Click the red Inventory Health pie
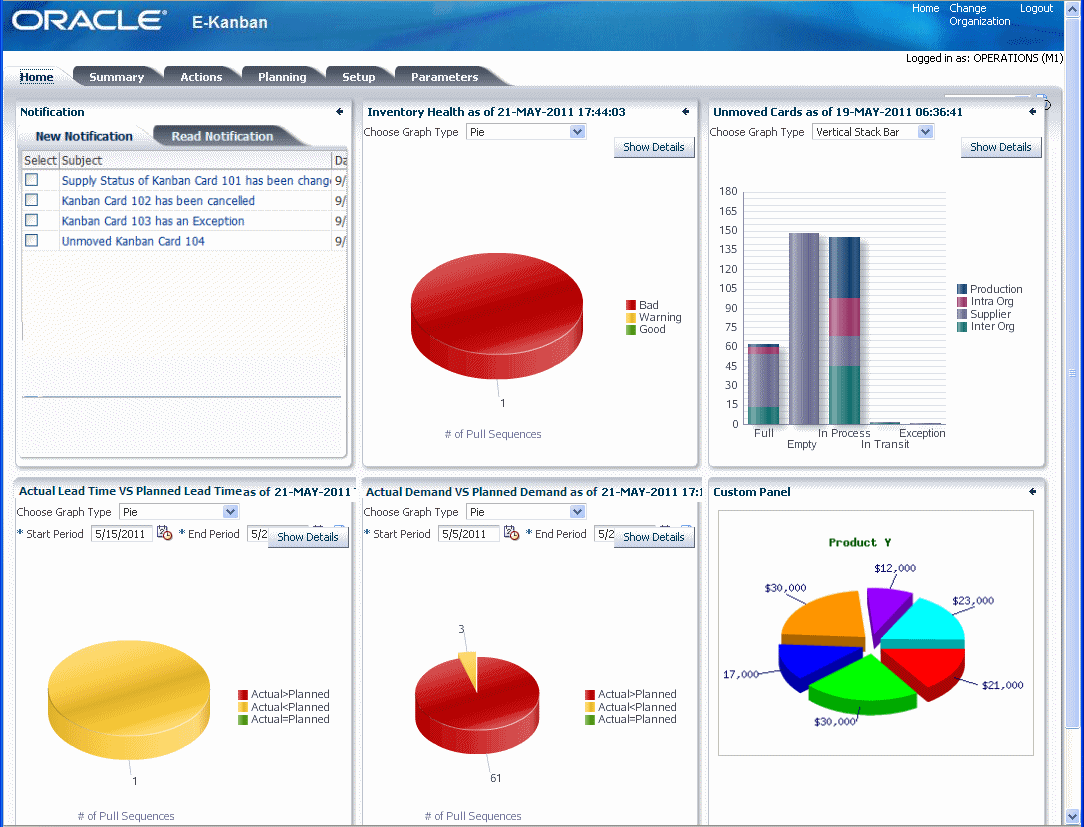1084x827 pixels. coord(496,315)
